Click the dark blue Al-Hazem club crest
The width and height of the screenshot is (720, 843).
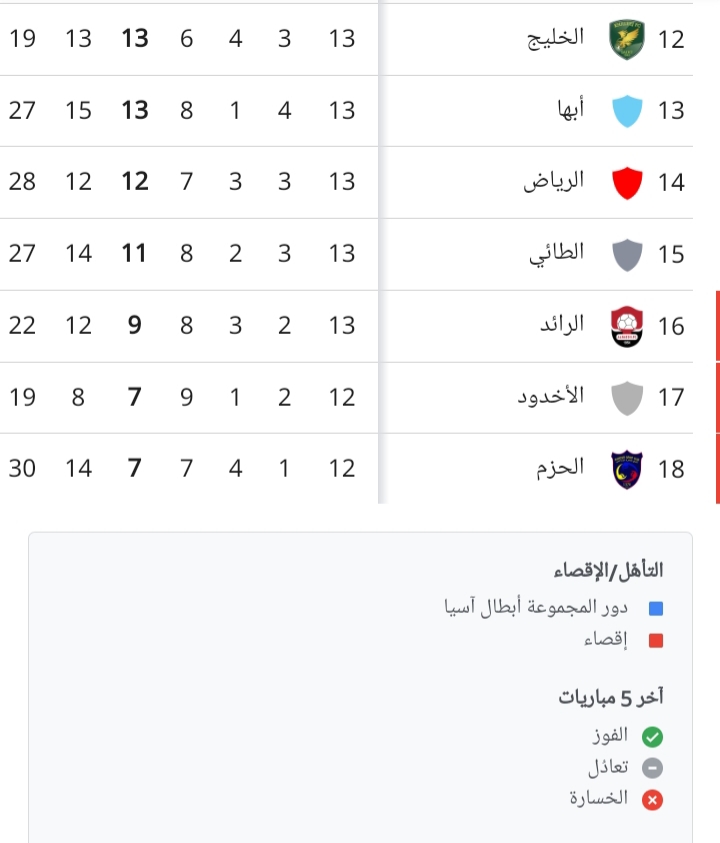point(627,469)
